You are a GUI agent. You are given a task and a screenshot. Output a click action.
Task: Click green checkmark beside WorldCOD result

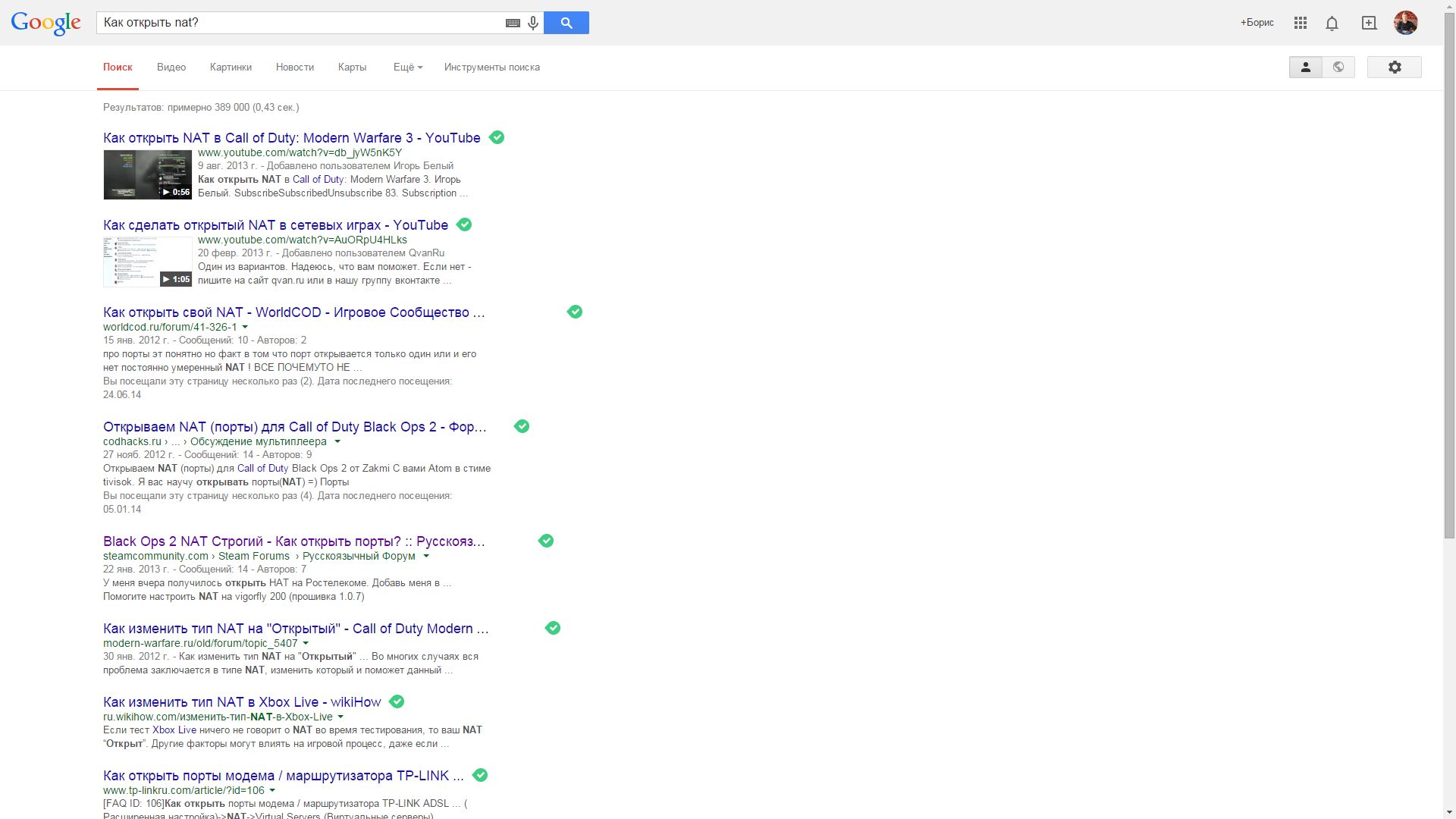click(575, 312)
